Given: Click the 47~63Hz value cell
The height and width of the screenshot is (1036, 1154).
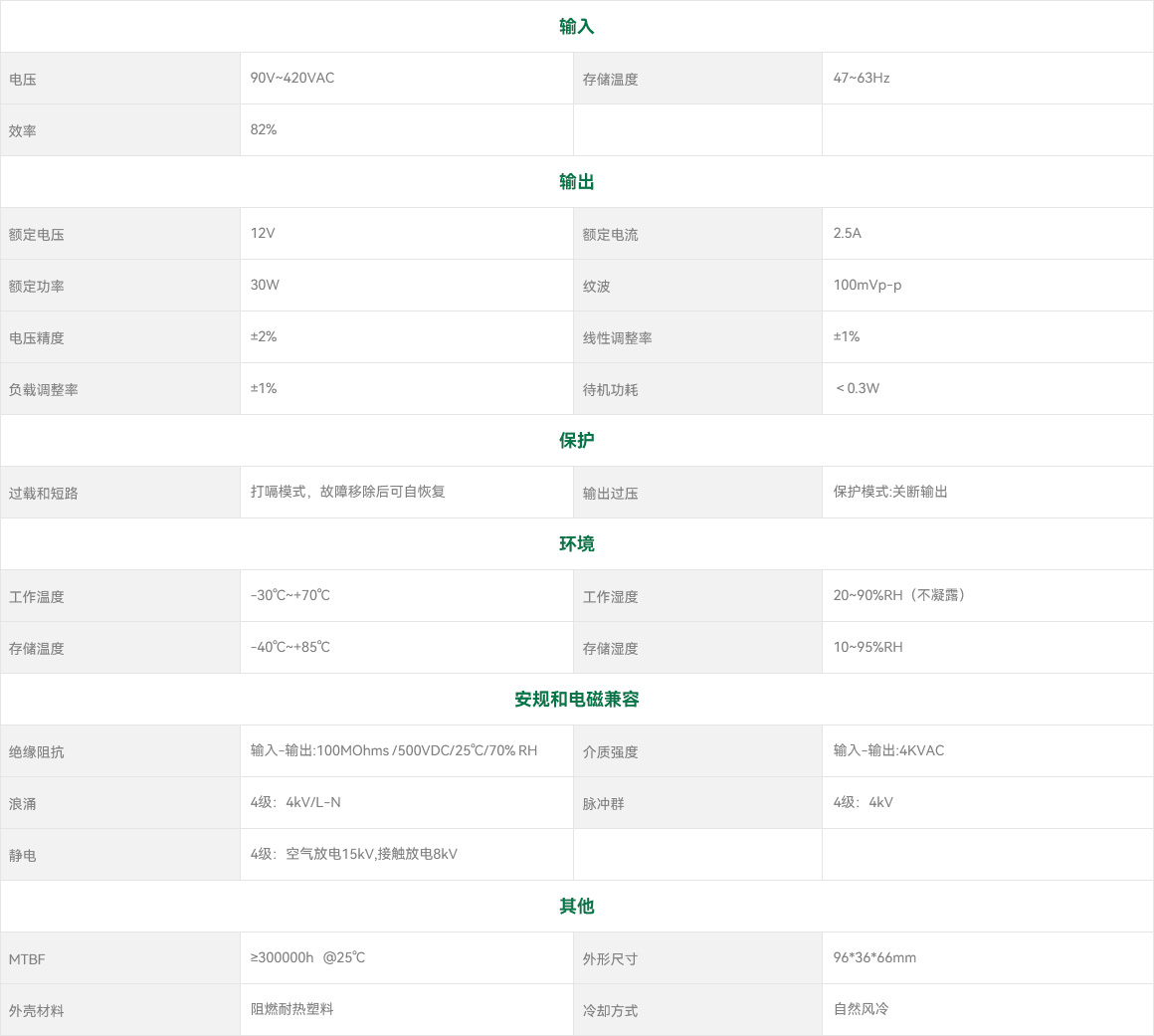Looking at the screenshot, I should (862, 78).
